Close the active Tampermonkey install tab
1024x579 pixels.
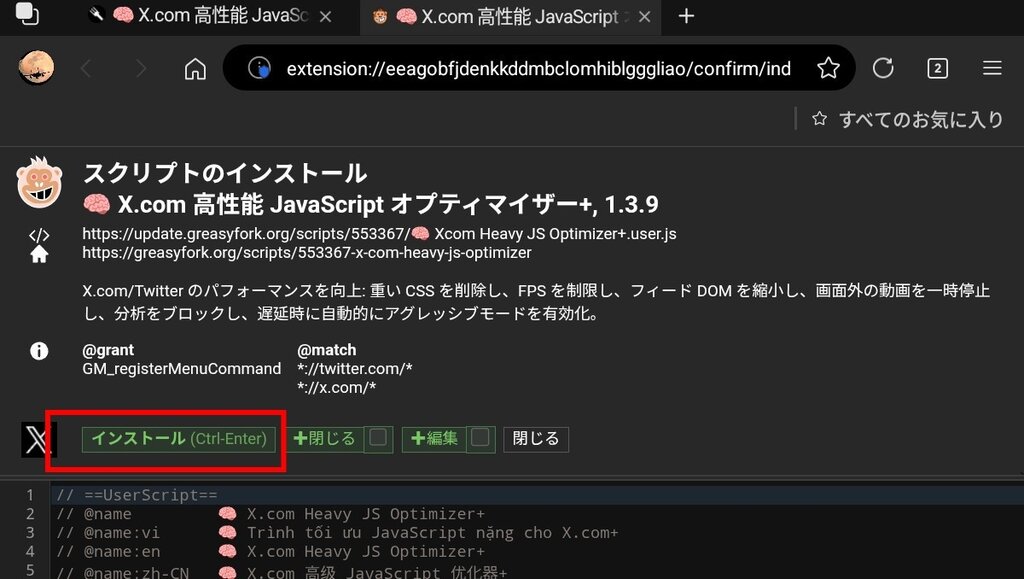tap(645, 17)
